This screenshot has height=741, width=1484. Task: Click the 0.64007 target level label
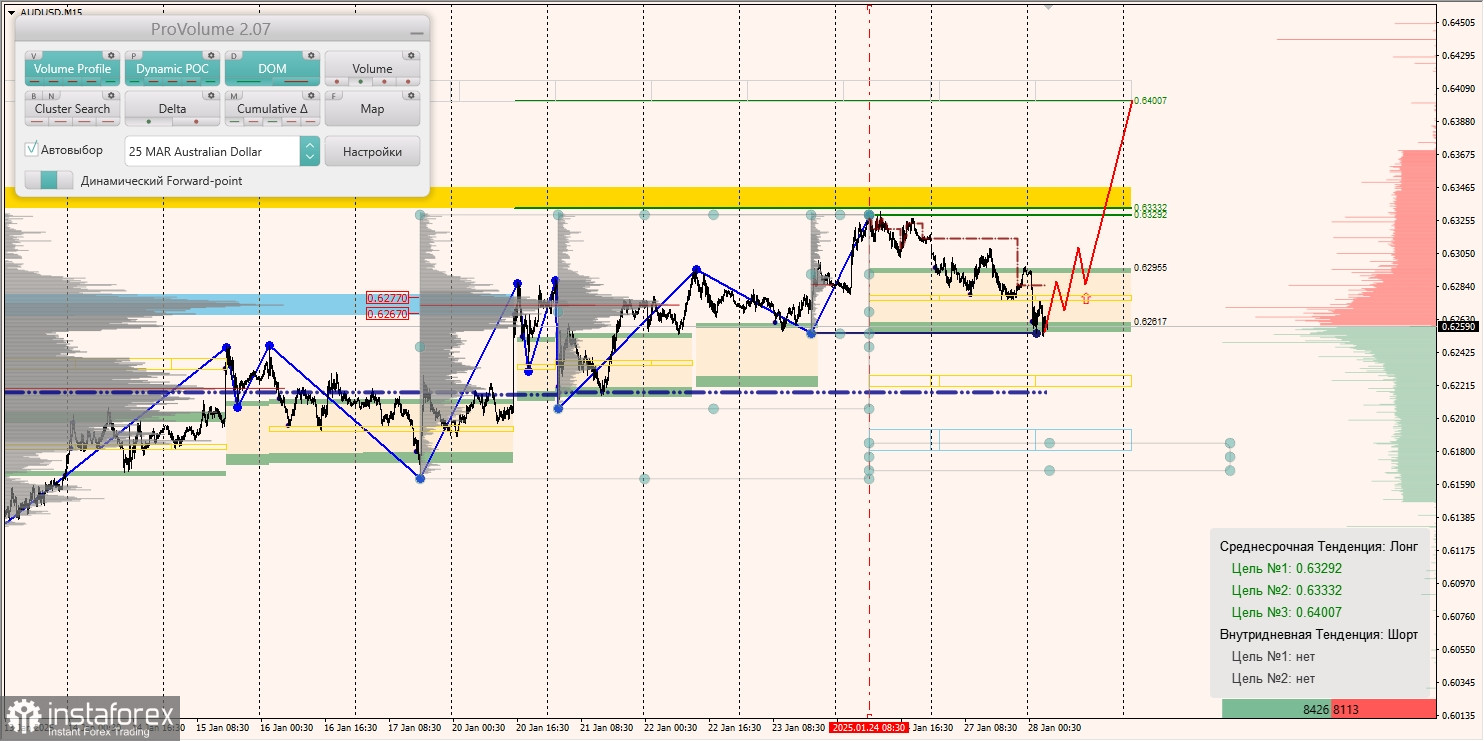pos(1151,101)
